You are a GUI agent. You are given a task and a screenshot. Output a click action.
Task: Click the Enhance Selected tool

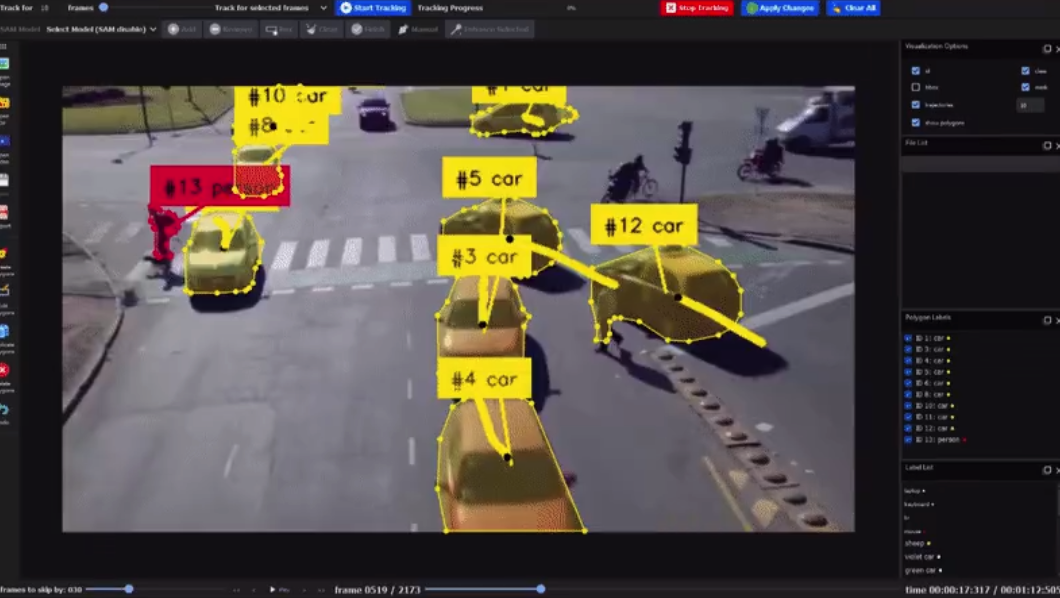click(x=489, y=29)
